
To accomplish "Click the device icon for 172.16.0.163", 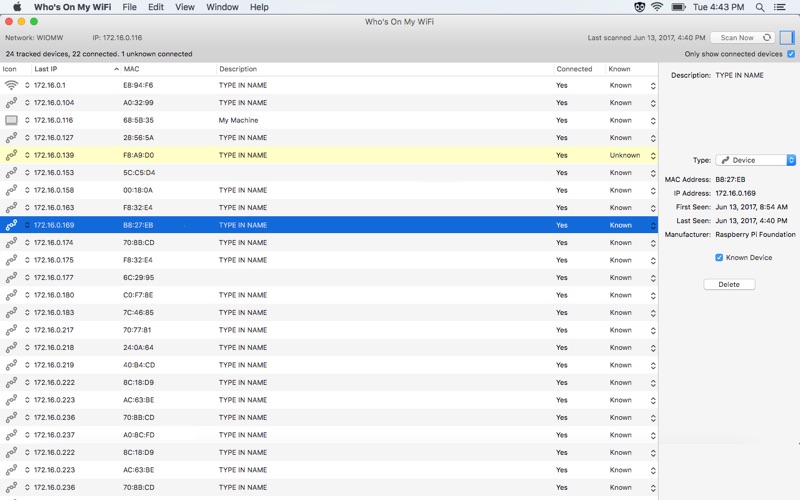I will click(x=11, y=208).
